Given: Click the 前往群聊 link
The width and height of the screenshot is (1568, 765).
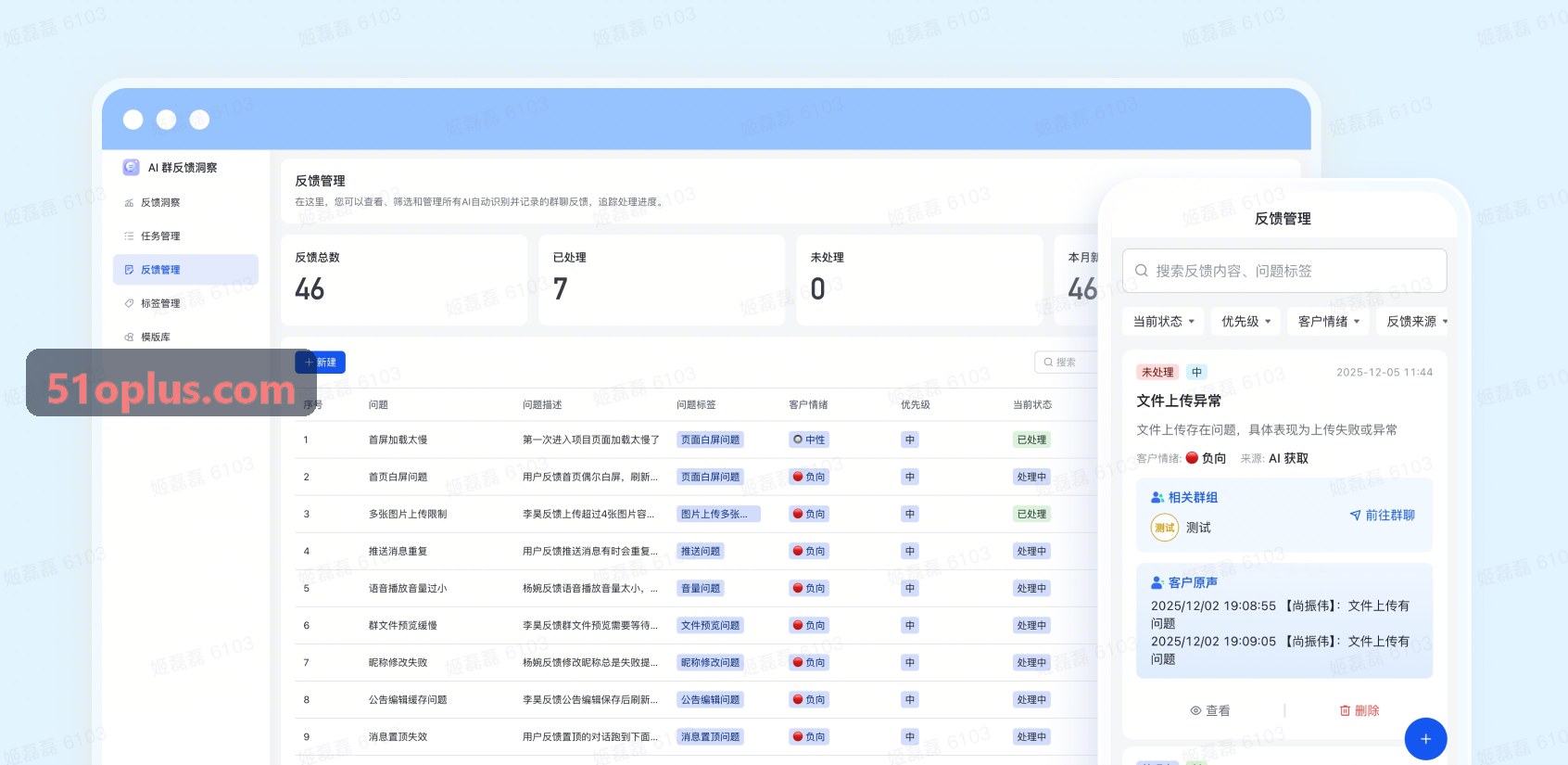Looking at the screenshot, I should [1382, 516].
